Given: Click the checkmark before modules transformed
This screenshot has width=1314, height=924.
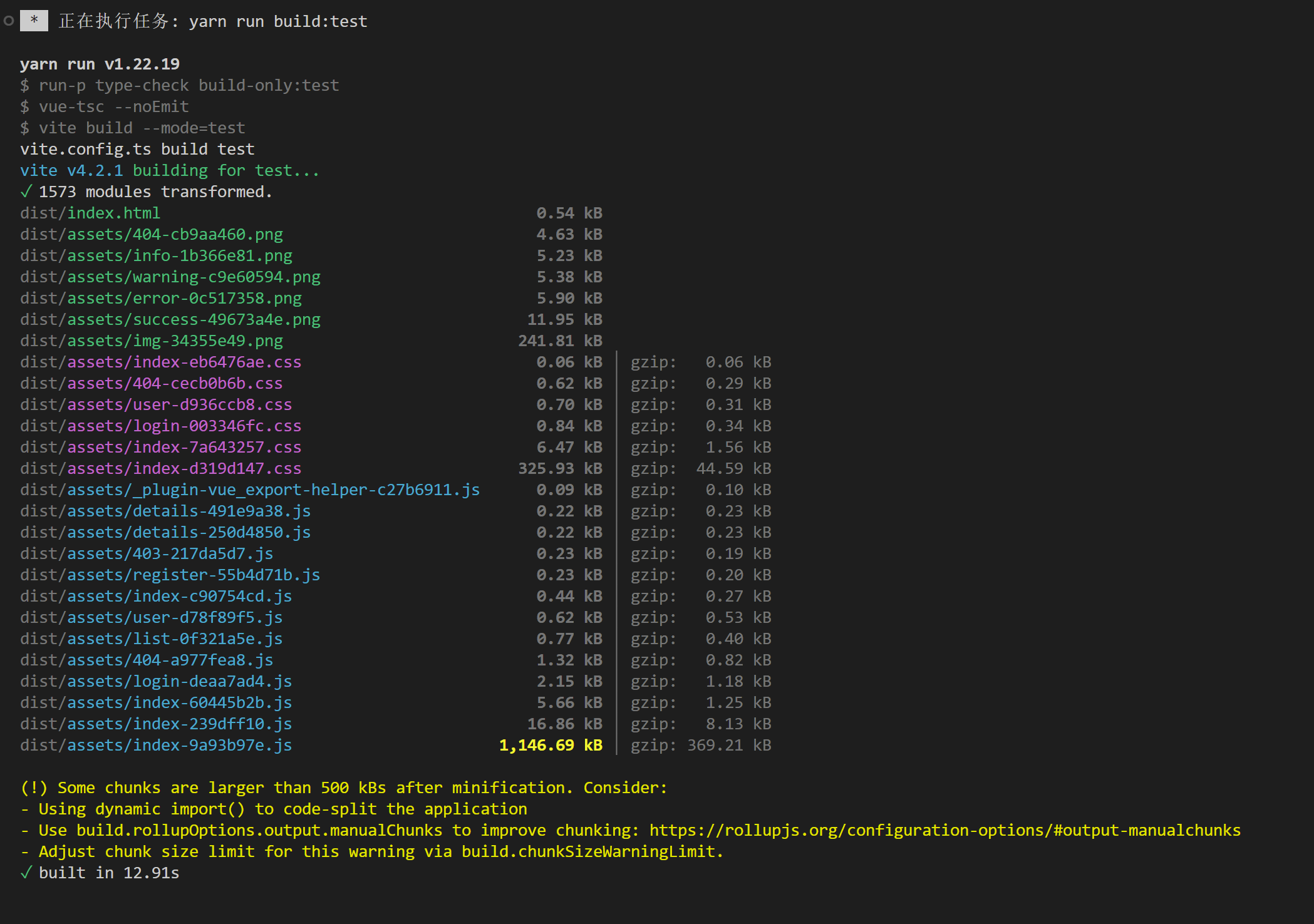Looking at the screenshot, I should (x=26, y=192).
